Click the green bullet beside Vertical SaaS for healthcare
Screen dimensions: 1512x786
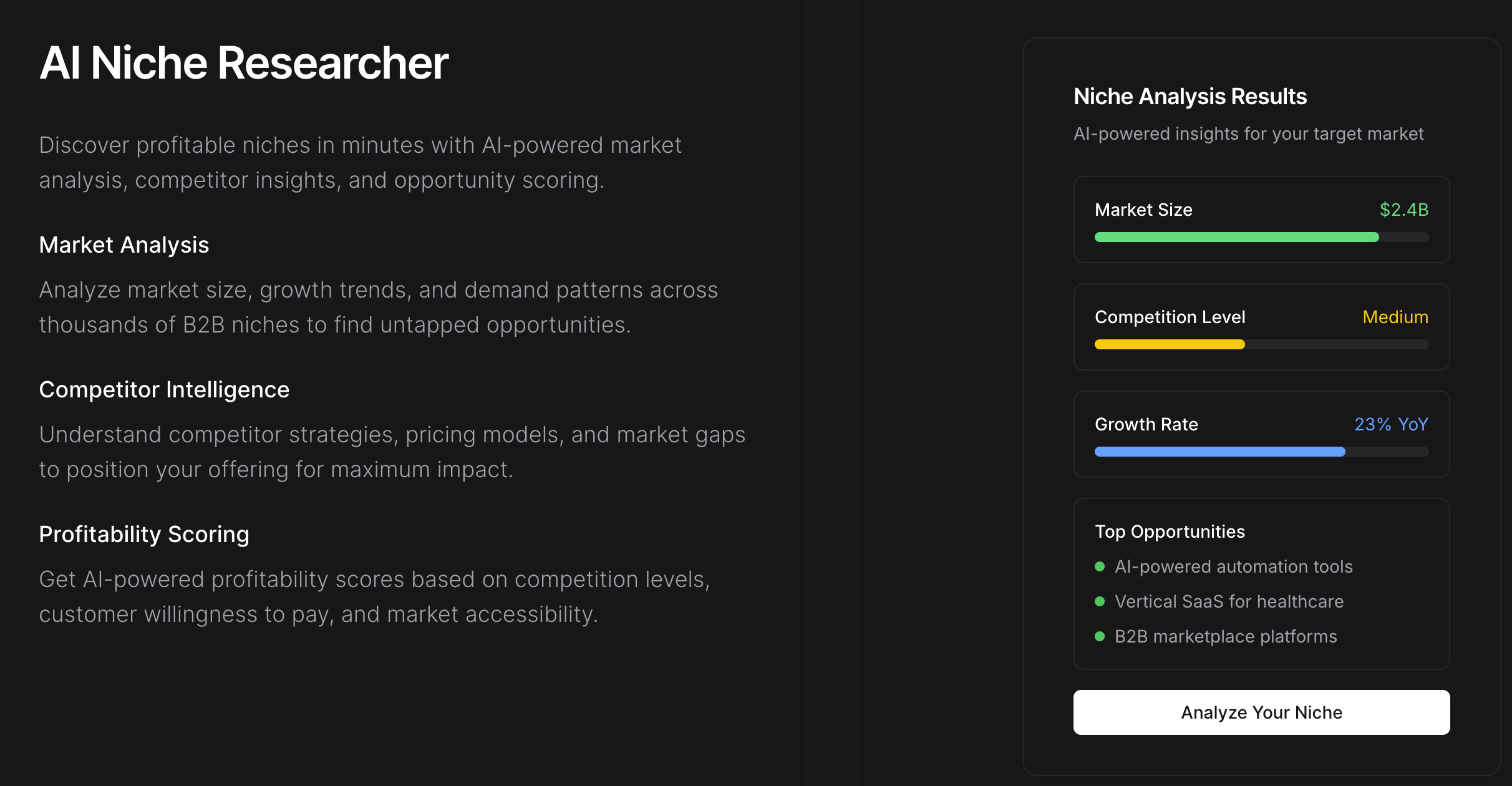coord(1100,601)
